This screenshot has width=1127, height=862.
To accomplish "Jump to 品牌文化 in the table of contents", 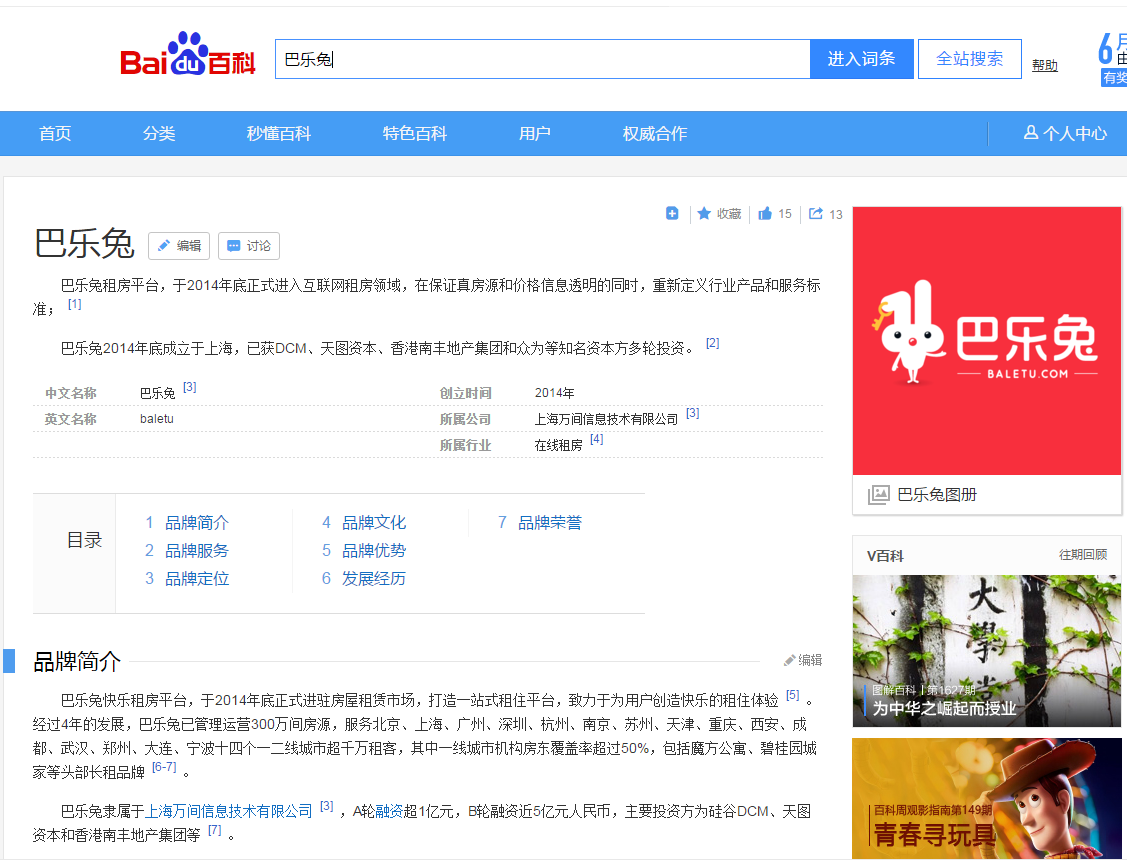I will [x=374, y=523].
